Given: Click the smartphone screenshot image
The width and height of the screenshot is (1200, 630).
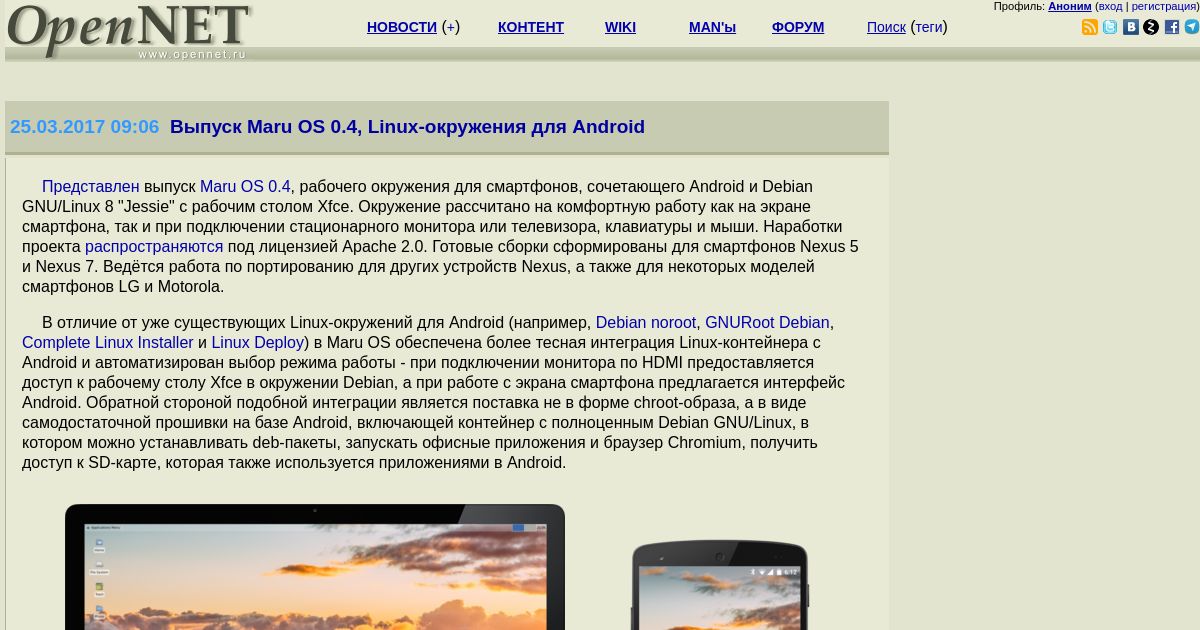Looking at the screenshot, I should click(720, 585).
